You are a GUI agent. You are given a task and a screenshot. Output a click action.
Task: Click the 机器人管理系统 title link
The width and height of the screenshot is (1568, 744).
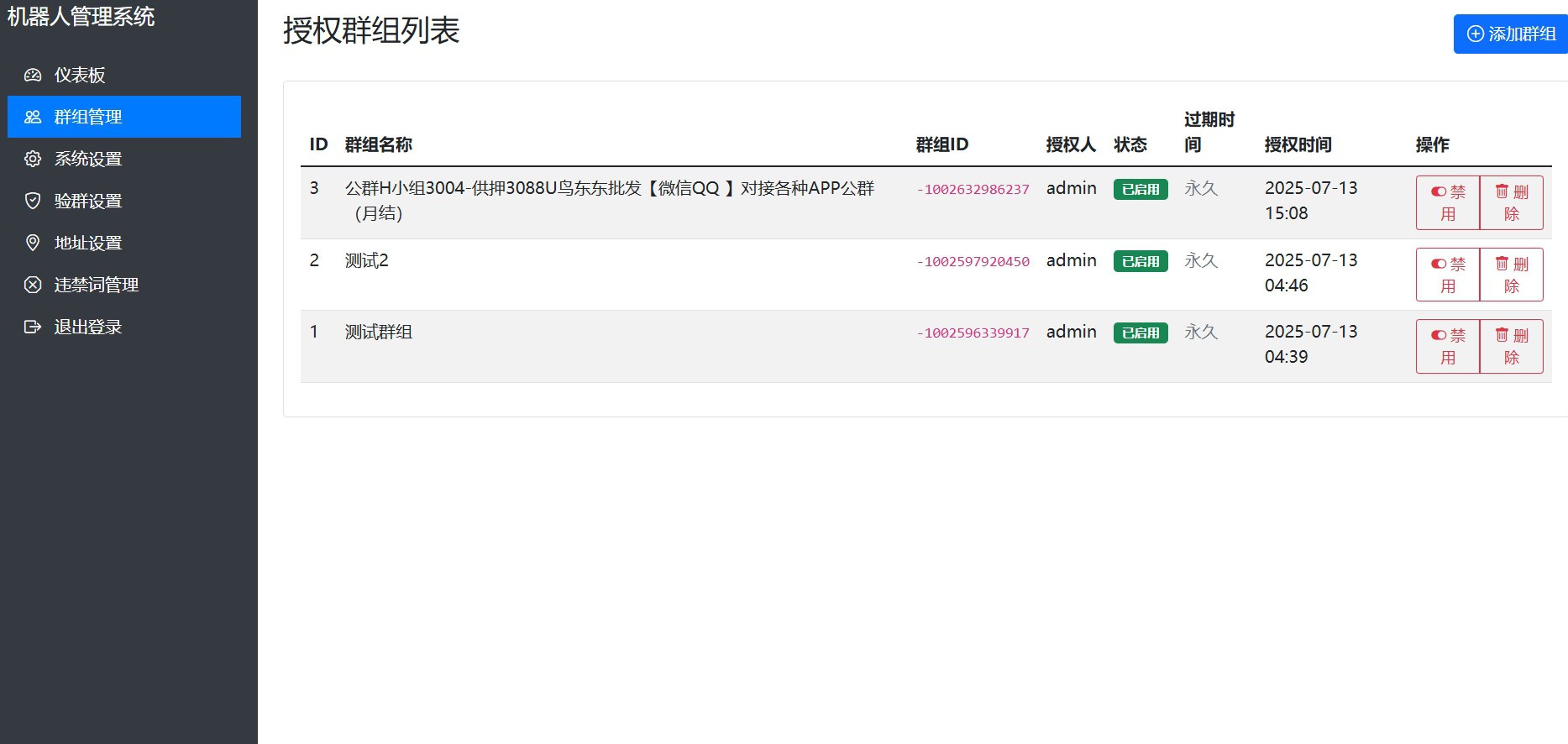[x=81, y=17]
